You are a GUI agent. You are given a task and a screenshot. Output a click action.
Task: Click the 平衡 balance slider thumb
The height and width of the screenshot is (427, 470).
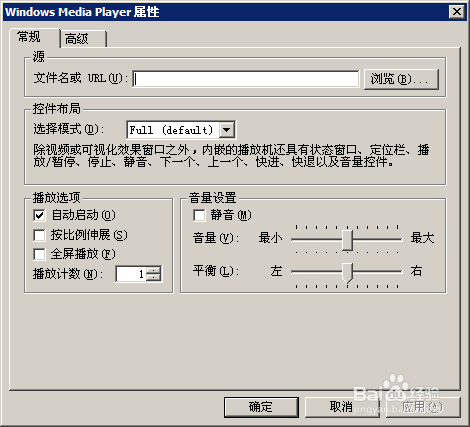[x=347, y=273]
